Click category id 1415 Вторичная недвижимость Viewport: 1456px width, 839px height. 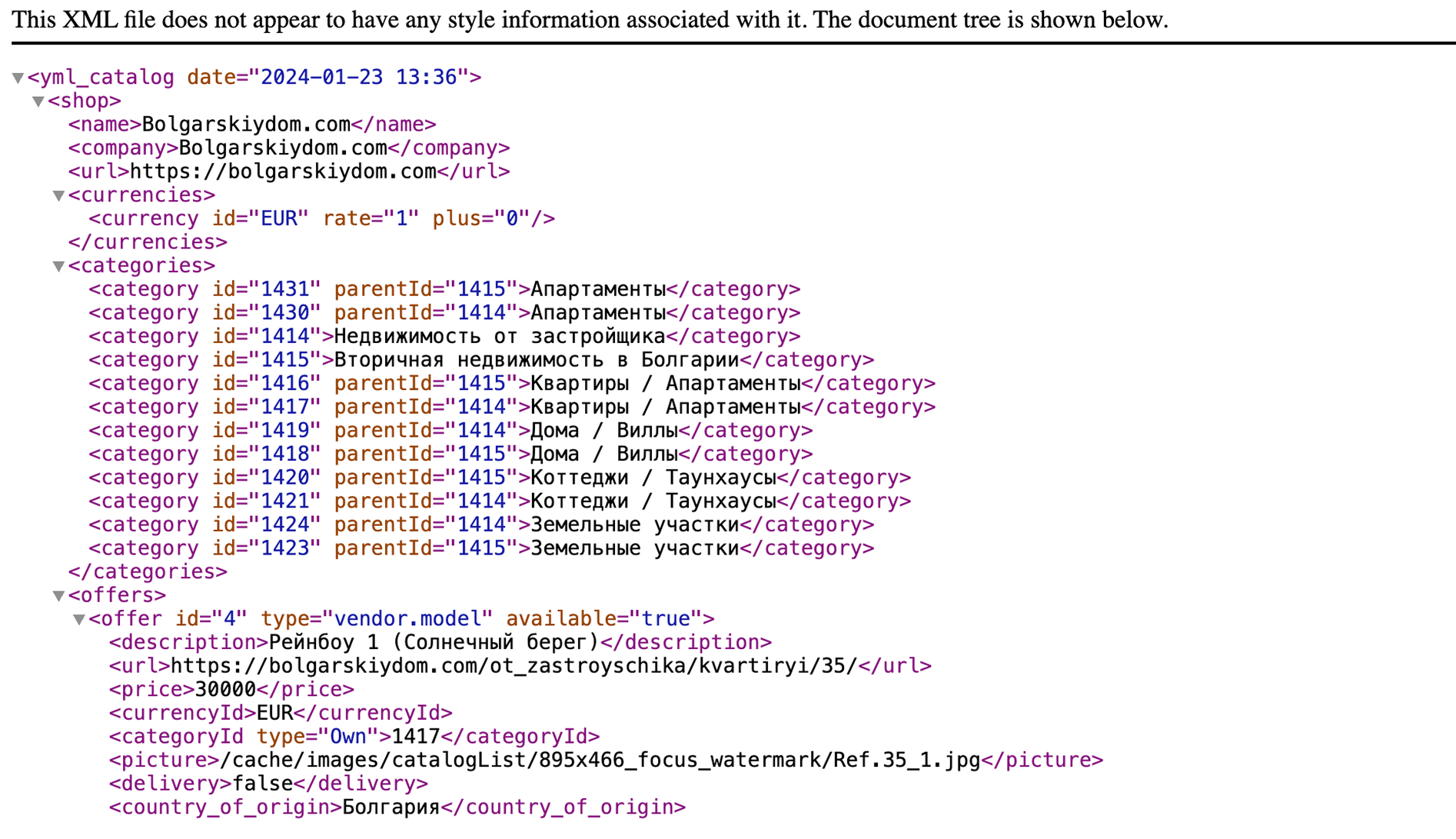point(536,361)
